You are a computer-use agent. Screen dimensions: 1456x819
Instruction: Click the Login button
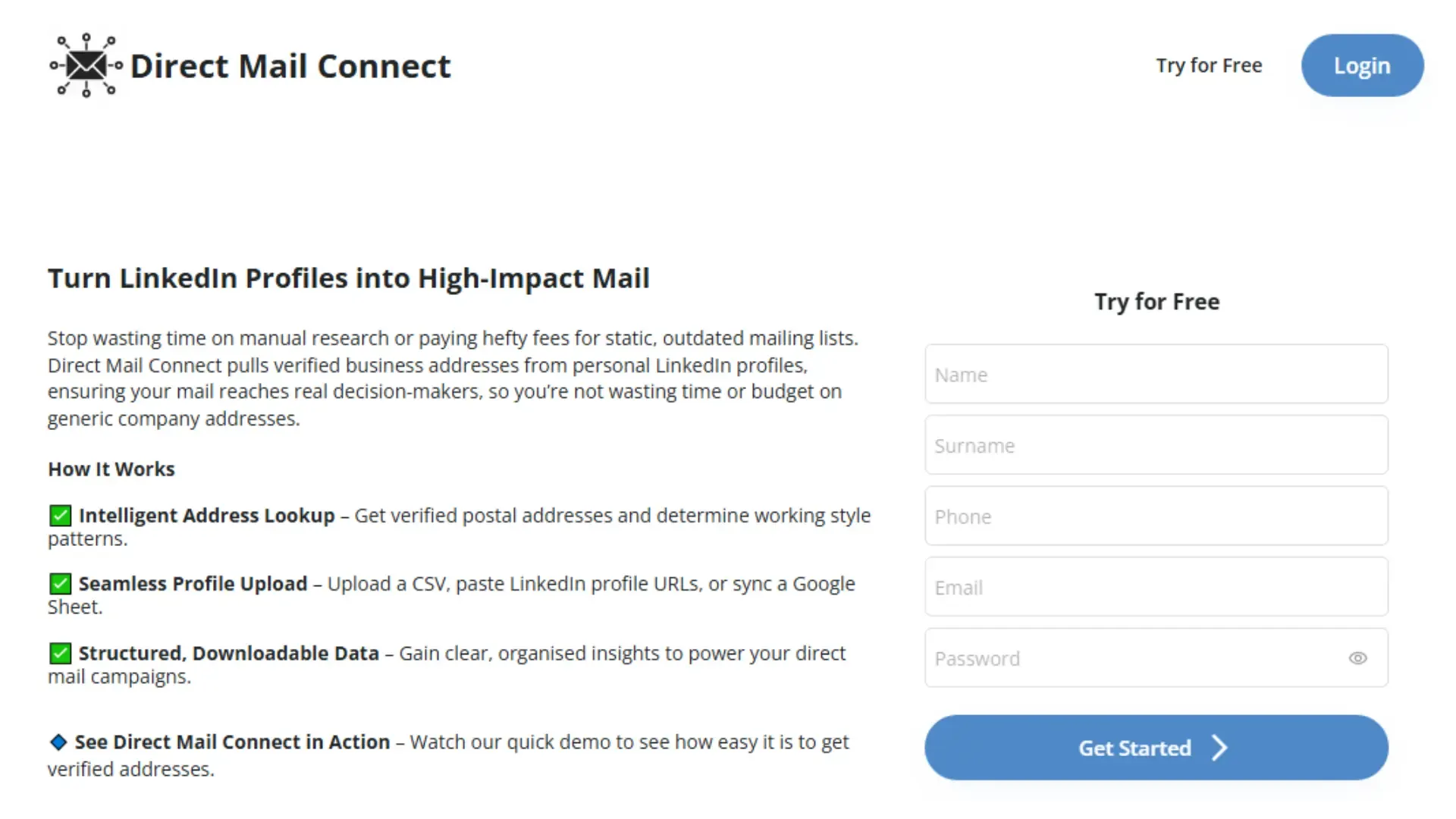[1362, 65]
